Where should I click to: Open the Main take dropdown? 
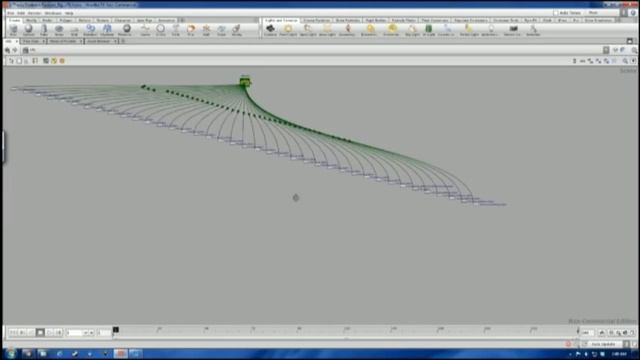pyautogui.click(x=603, y=13)
